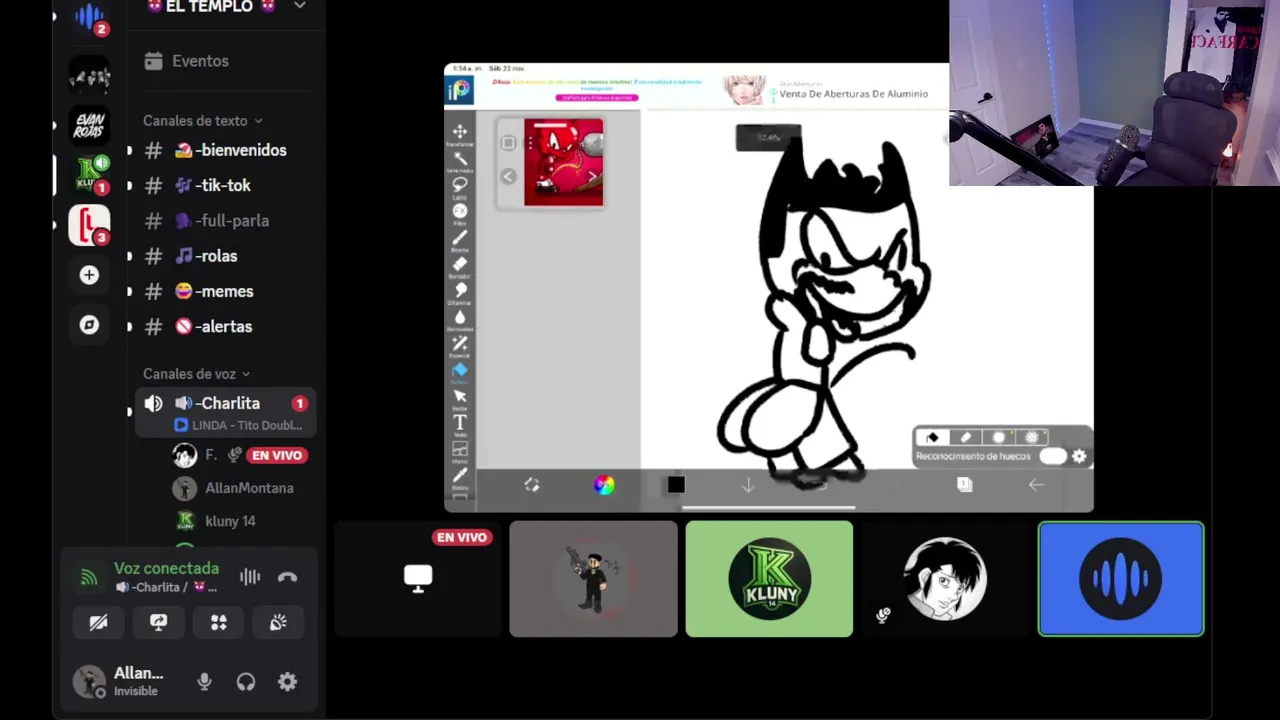Turn on camera in voice panel
This screenshot has width=1280, height=720.
[x=98, y=622]
